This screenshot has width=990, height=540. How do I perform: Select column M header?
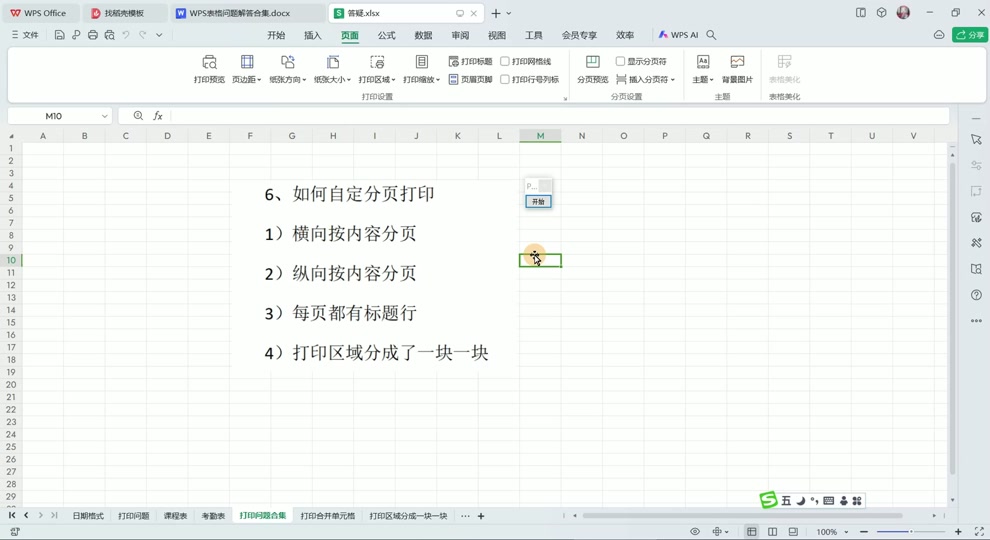[540, 136]
